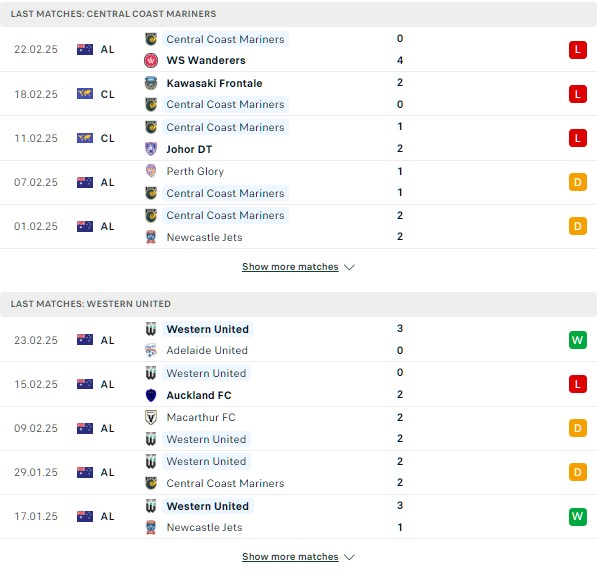Click date 07.02.25

click(x=36, y=182)
